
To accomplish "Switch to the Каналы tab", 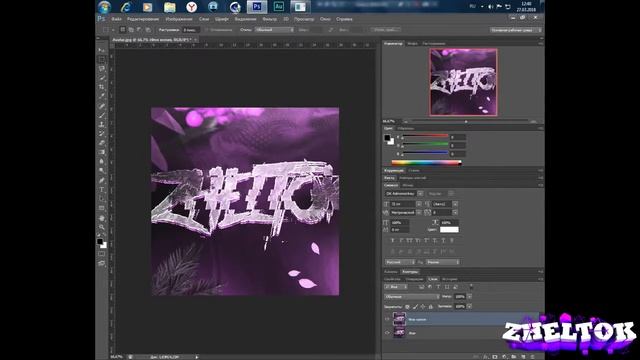I will point(391,272).
